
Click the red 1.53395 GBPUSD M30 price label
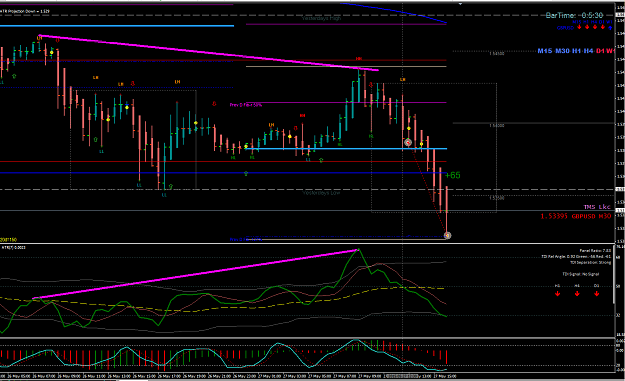(576, 216)
